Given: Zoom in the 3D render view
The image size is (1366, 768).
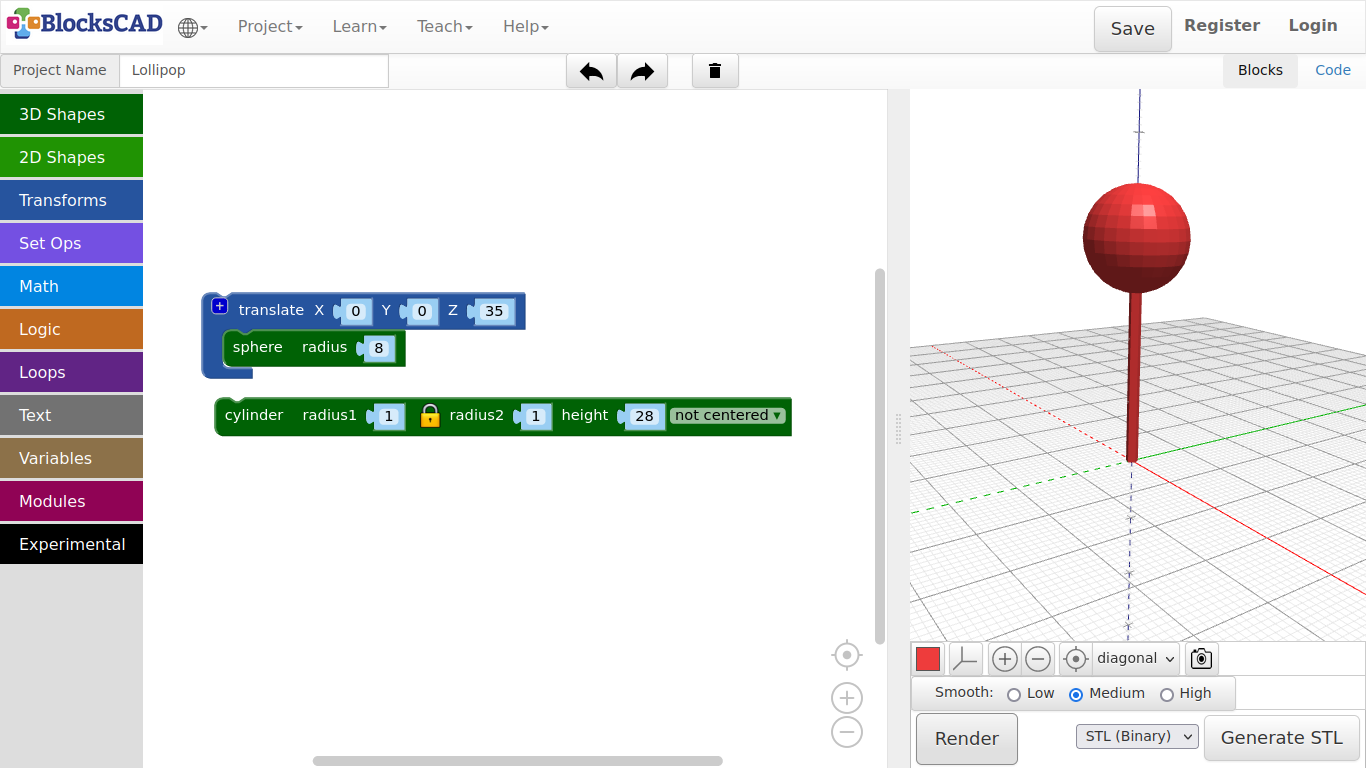Looking at the screenshot, I should coord(1004,659).
